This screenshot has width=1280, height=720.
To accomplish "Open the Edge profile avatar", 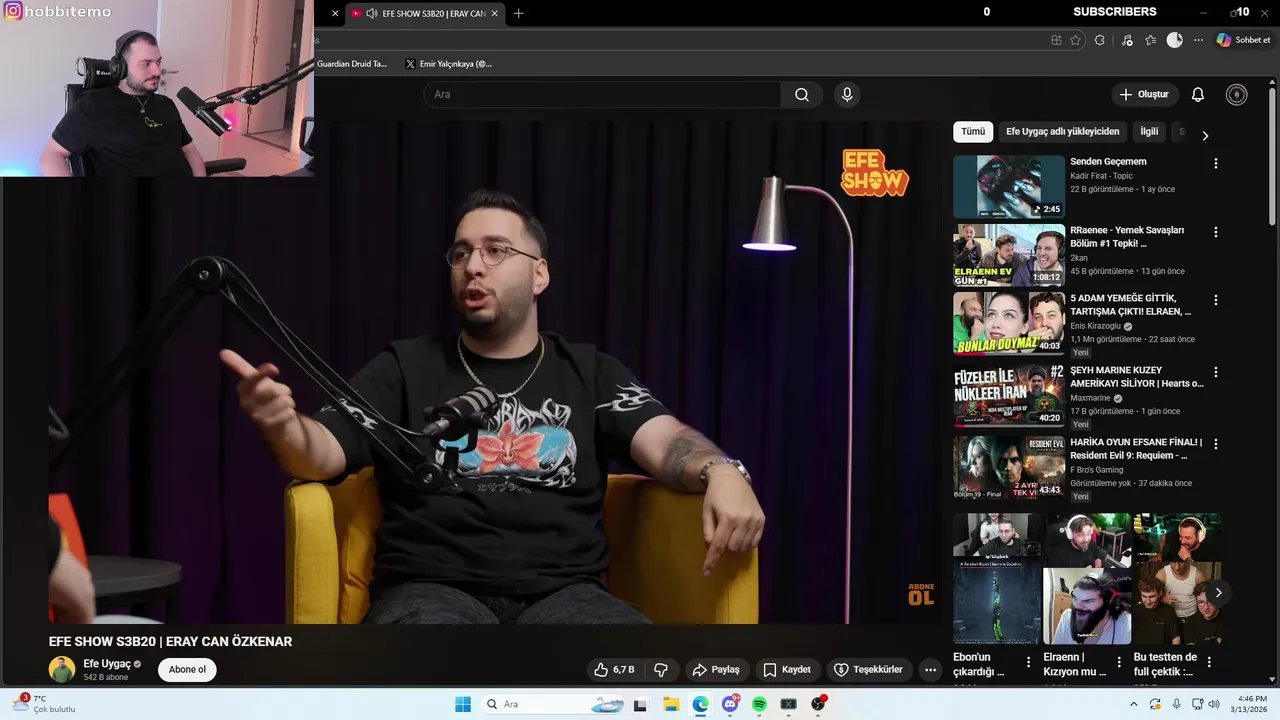I will tap(1174, 40).
